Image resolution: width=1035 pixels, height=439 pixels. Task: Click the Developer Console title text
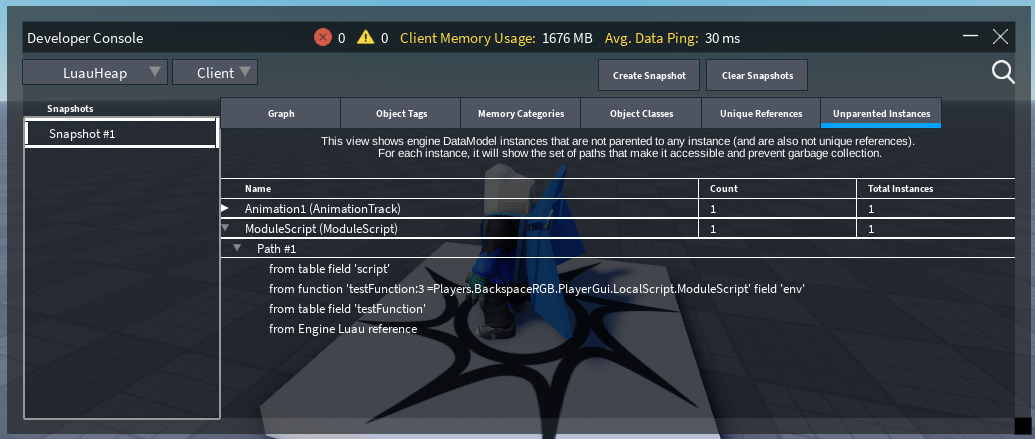(x=85, y=38)
